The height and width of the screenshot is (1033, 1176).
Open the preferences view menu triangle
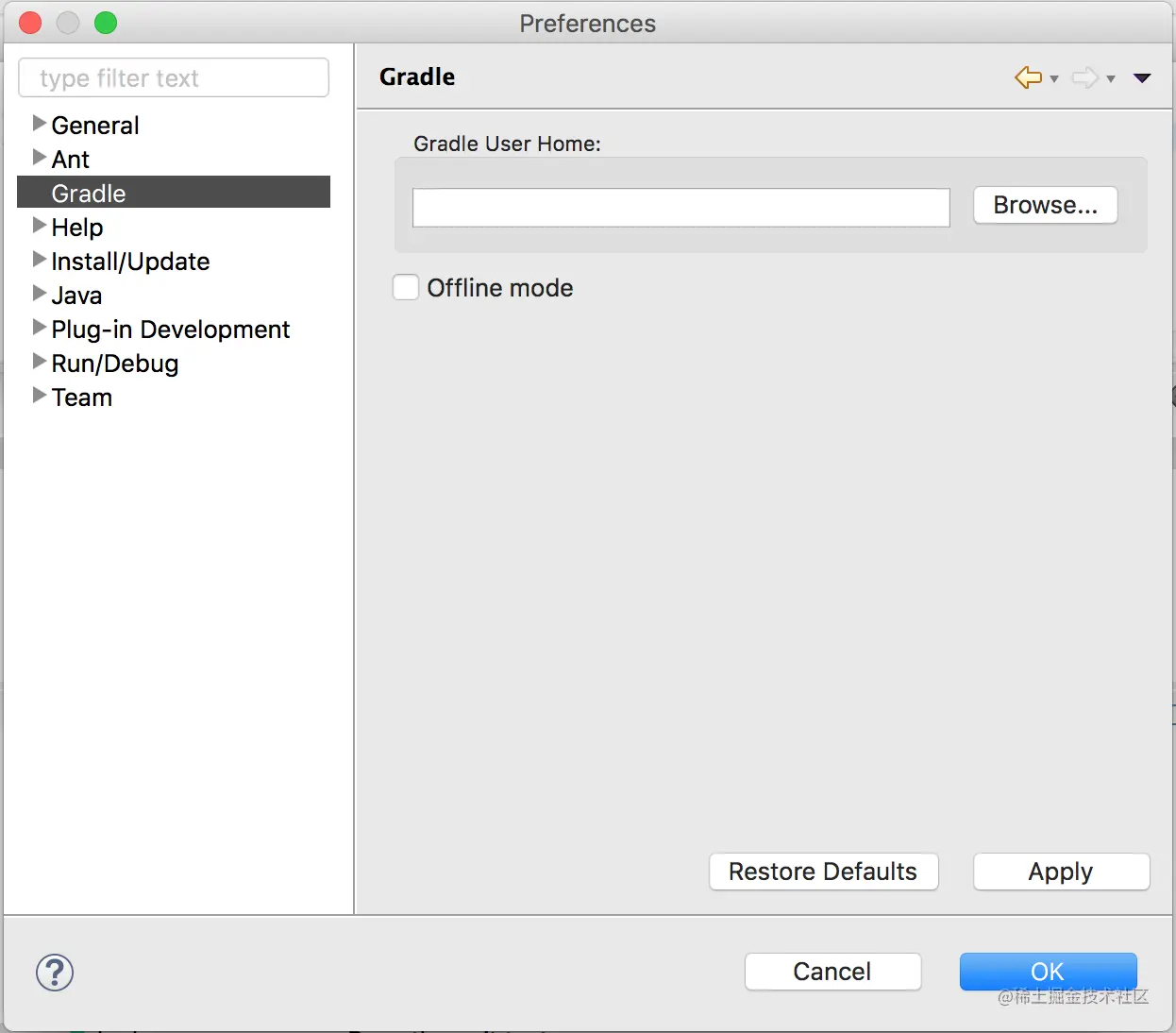coord(1142,78)
